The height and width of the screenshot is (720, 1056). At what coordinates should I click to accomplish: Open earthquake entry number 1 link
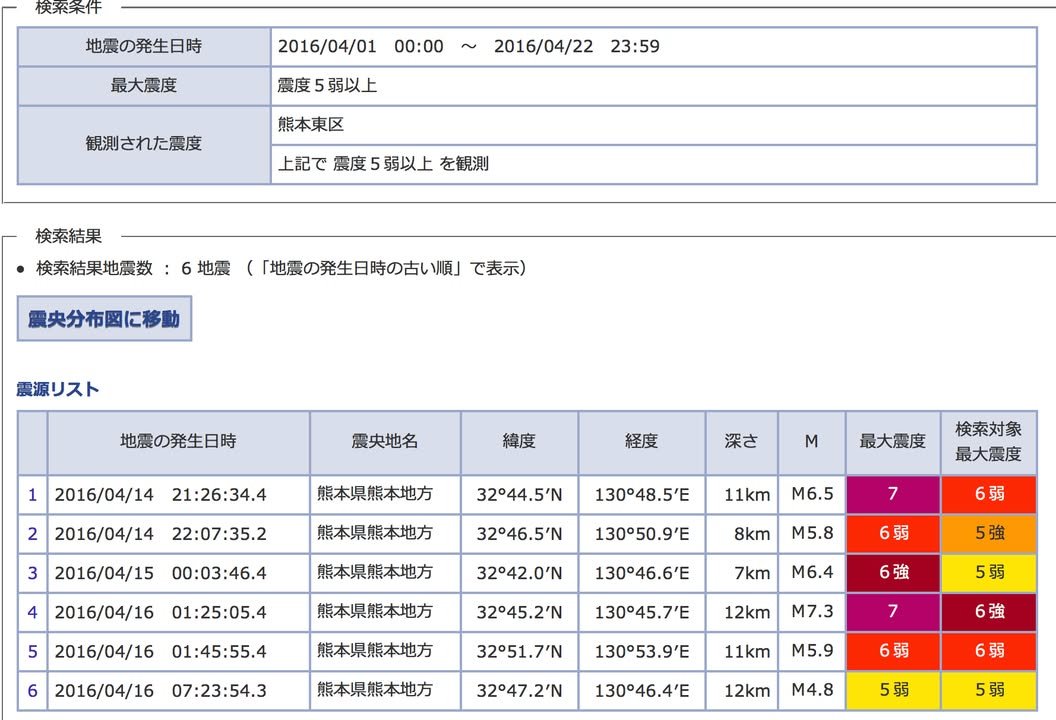[x=32, y=494]
